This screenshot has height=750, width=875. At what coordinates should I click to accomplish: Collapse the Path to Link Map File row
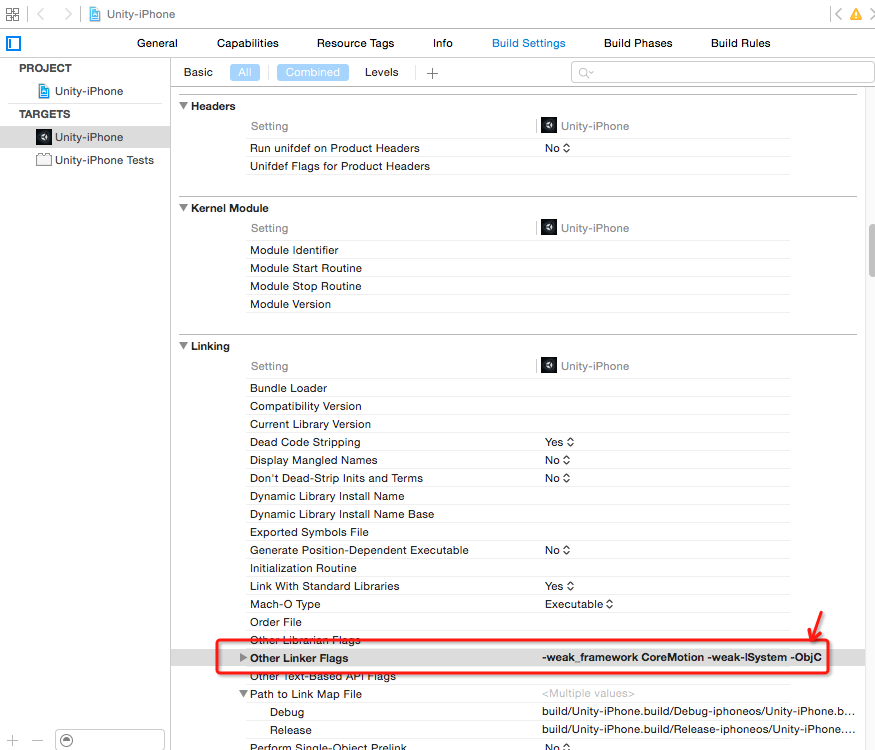243,694
